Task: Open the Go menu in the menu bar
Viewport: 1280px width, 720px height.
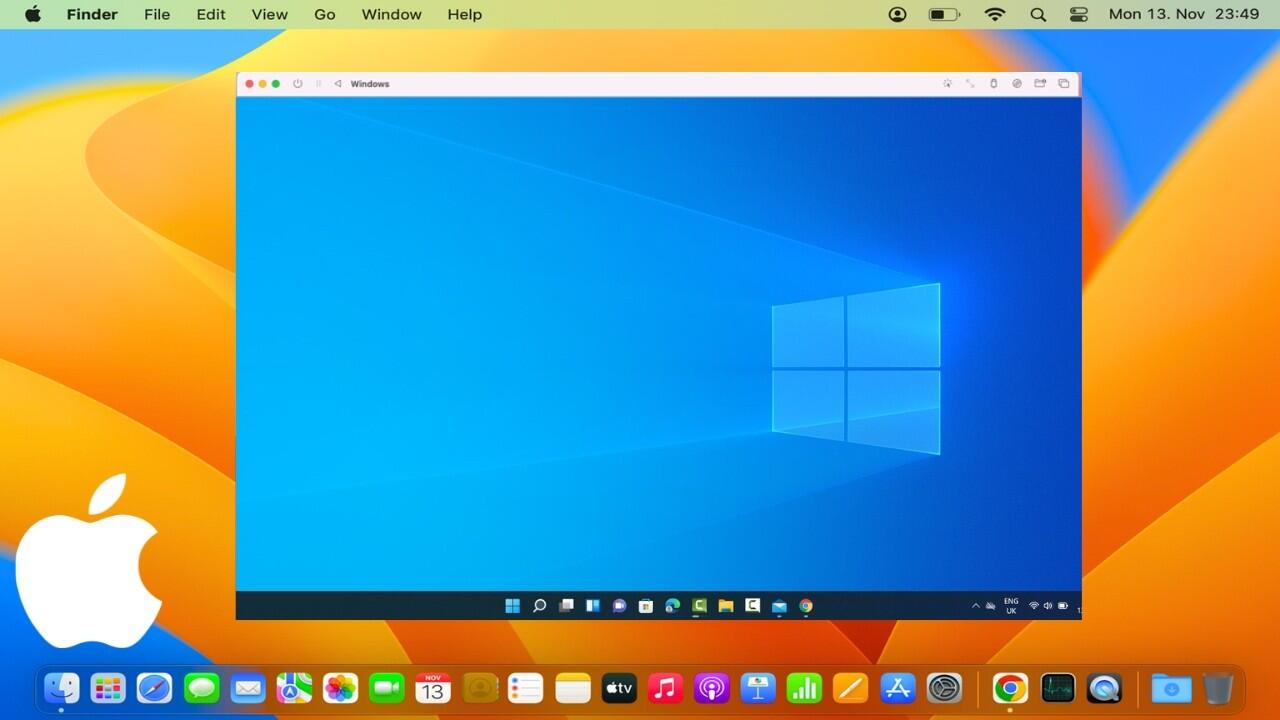Action: pyautogui.click(x=324, y=15)
